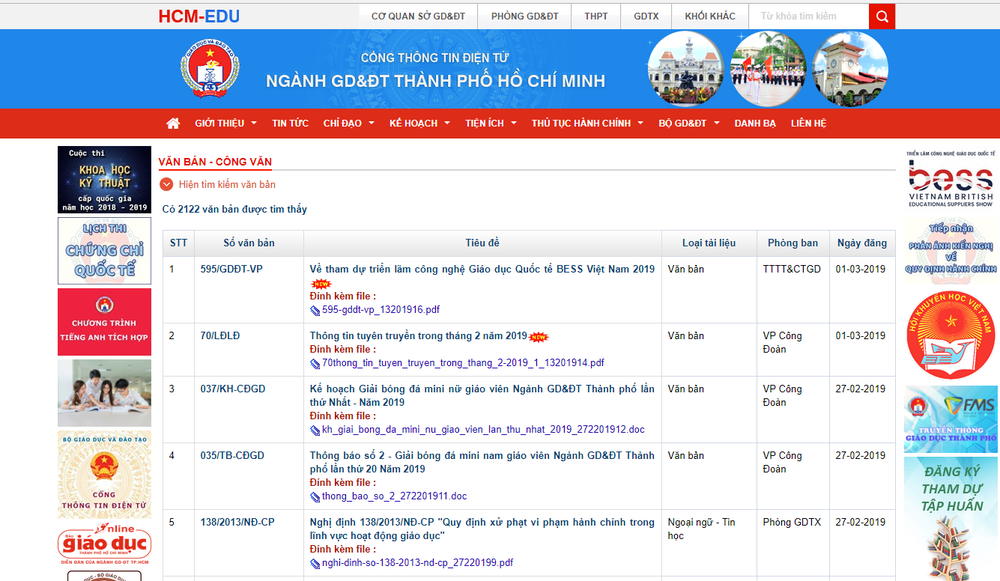Open the Giáo Dục online newspaper banner
The width and height of the screenshot is (1000, 581).
click(105, 544)
